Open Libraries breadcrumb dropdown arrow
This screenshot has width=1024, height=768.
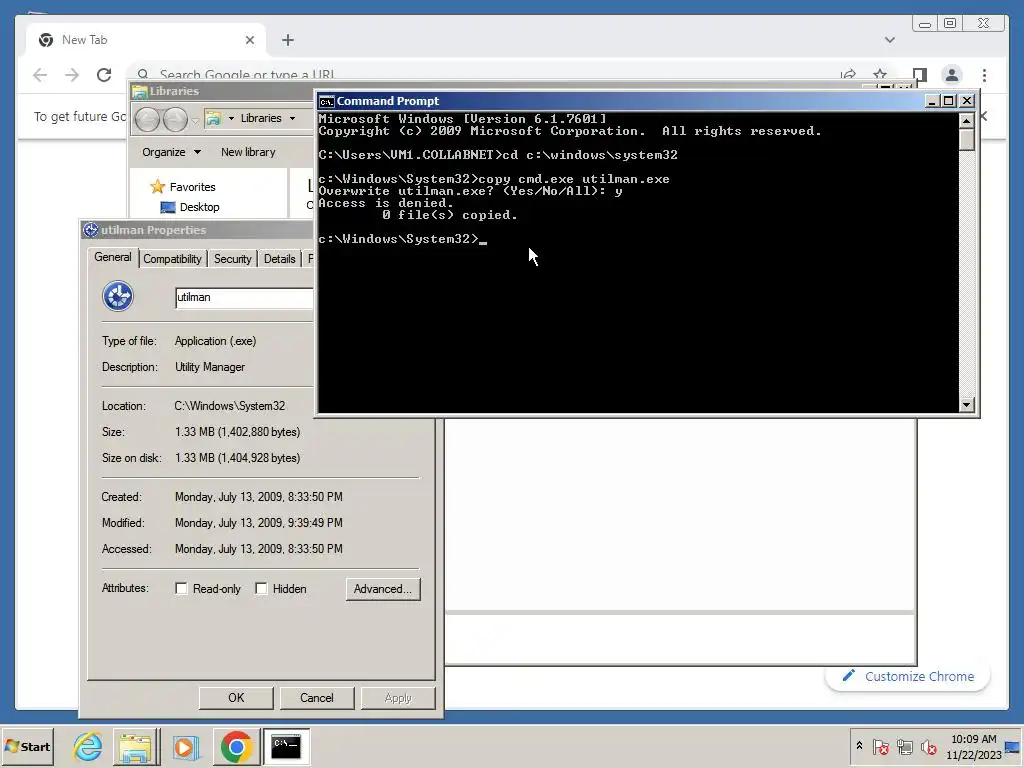231,119
